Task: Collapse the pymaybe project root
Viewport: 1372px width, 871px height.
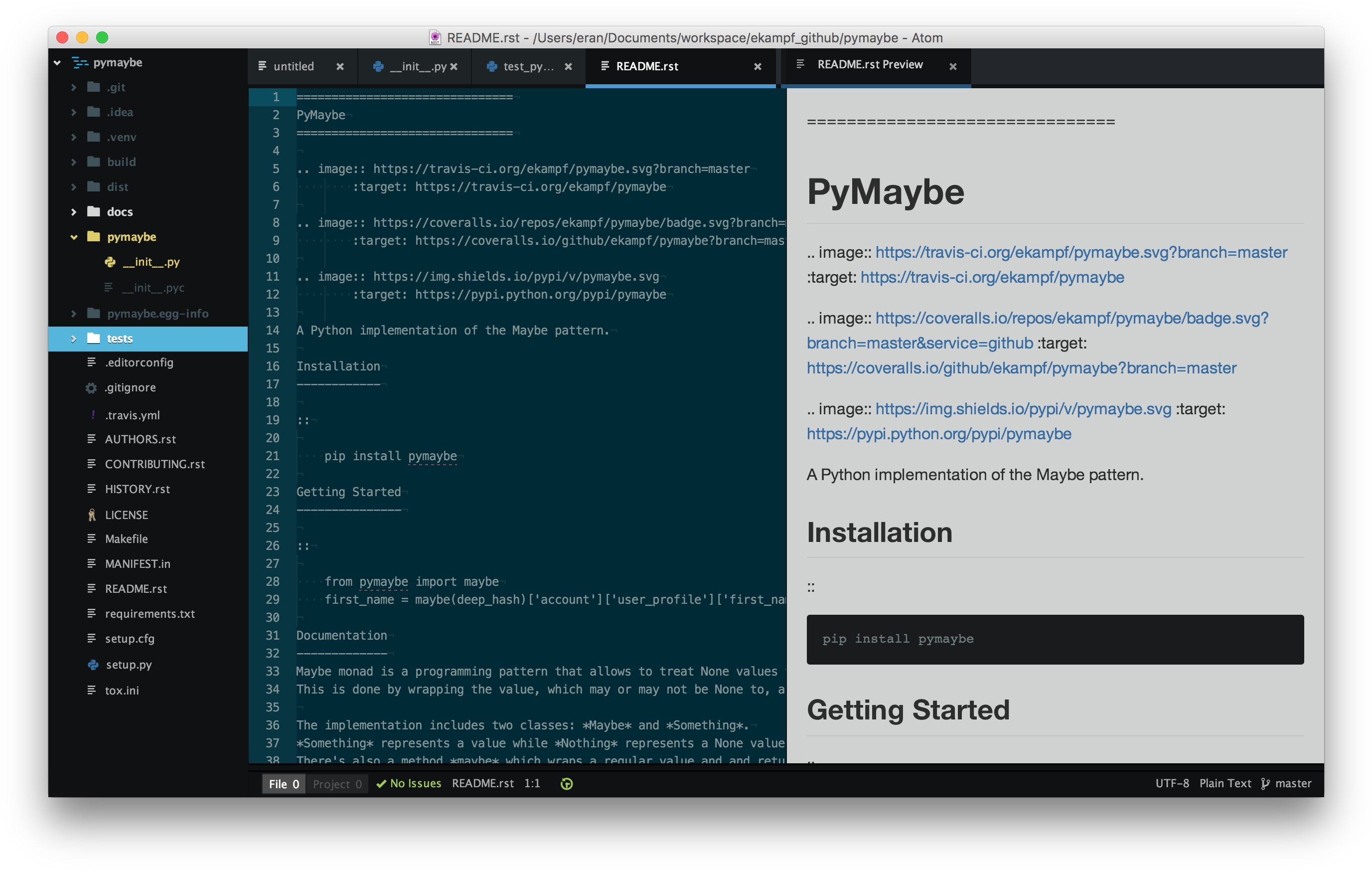Action: 57,63
